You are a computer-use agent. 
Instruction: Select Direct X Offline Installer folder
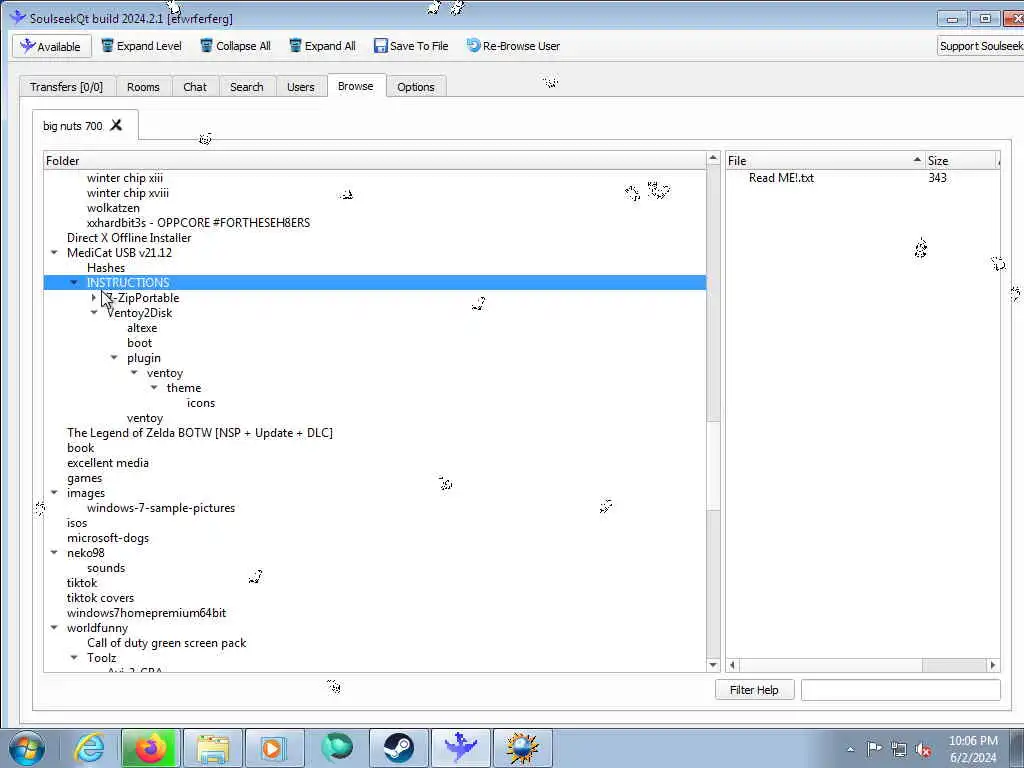129,238
